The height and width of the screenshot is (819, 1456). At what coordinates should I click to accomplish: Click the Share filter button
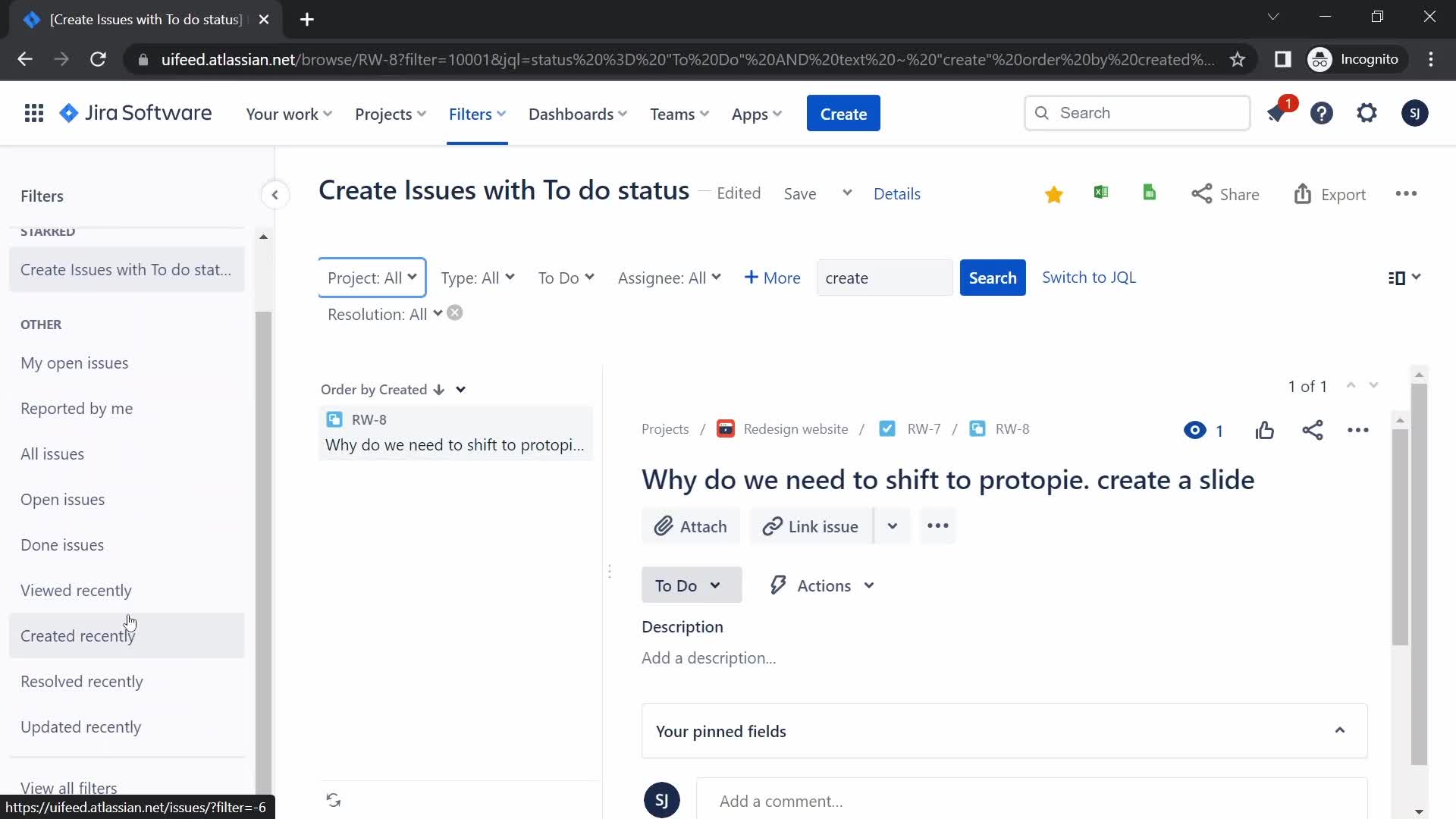(x=1225, y=194)
